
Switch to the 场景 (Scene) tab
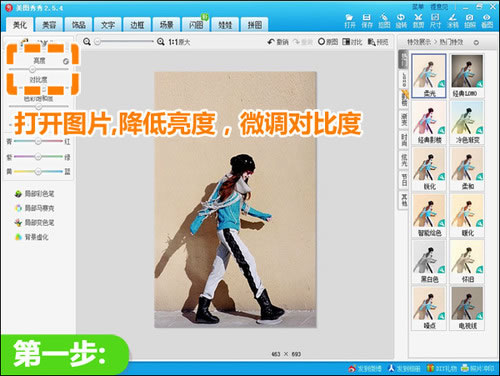166,25
